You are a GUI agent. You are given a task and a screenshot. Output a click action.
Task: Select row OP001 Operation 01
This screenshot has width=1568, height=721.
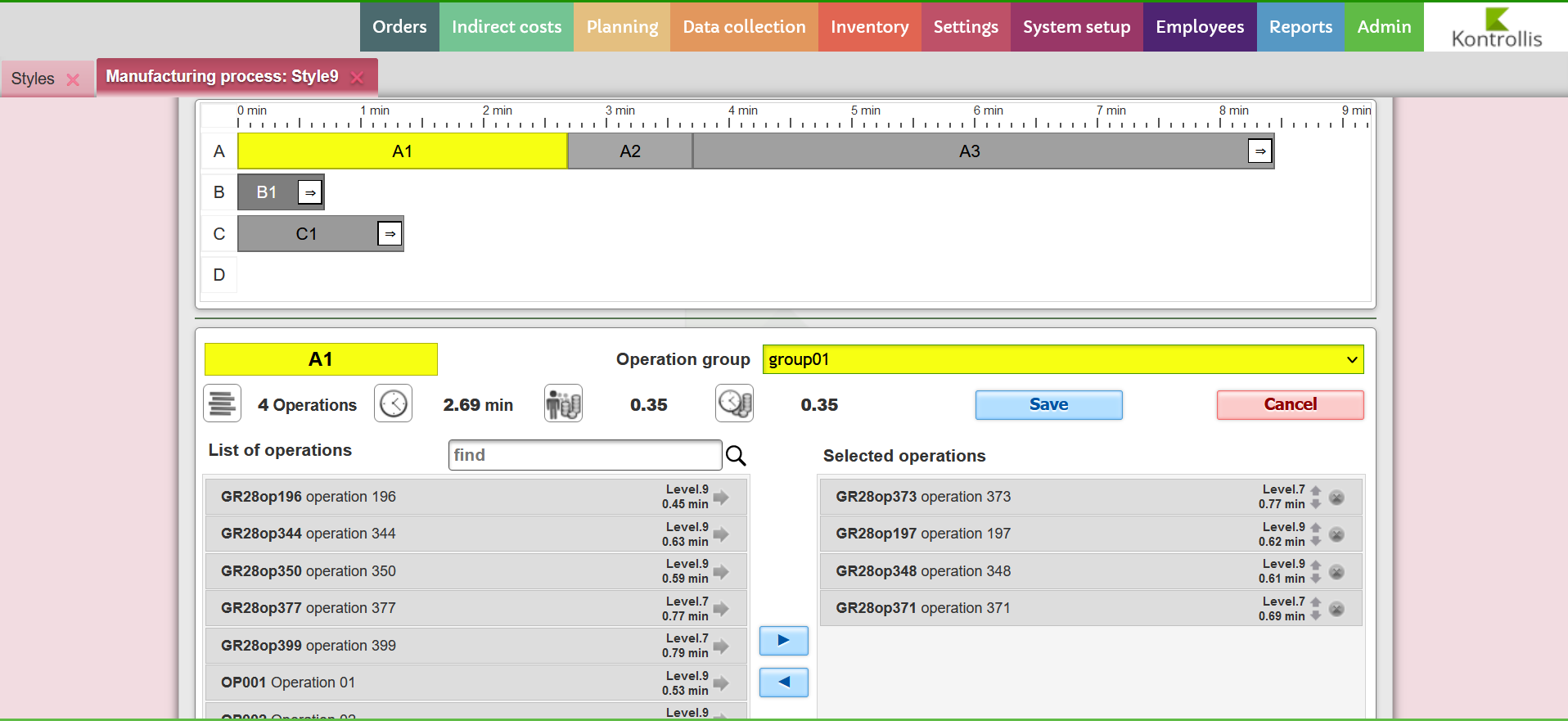(475, 683)
